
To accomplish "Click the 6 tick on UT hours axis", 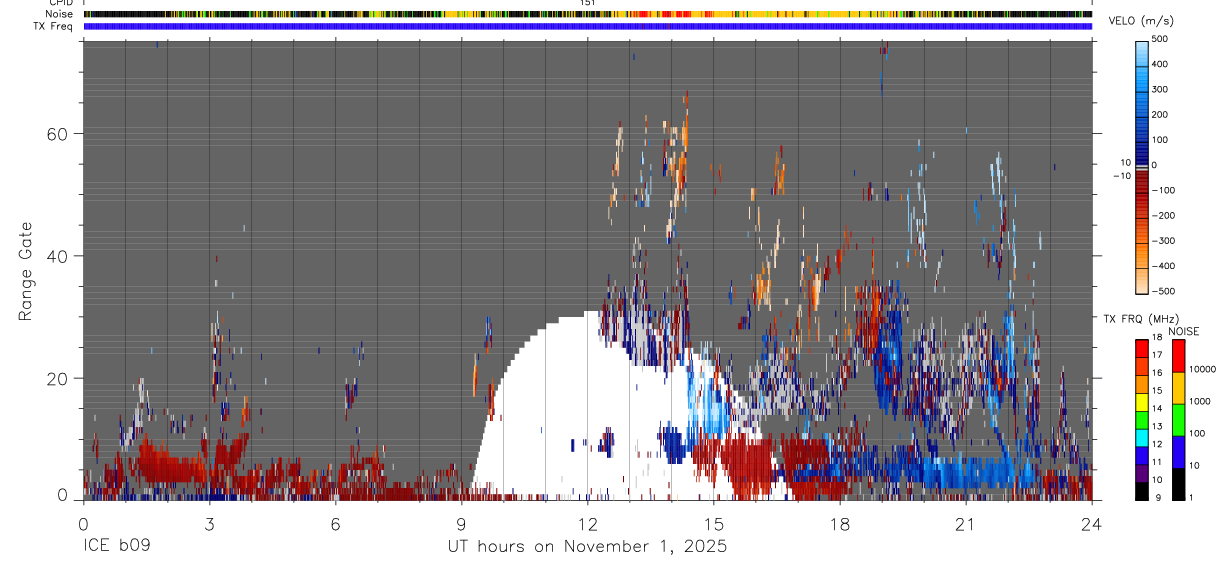I will point(335,523).
